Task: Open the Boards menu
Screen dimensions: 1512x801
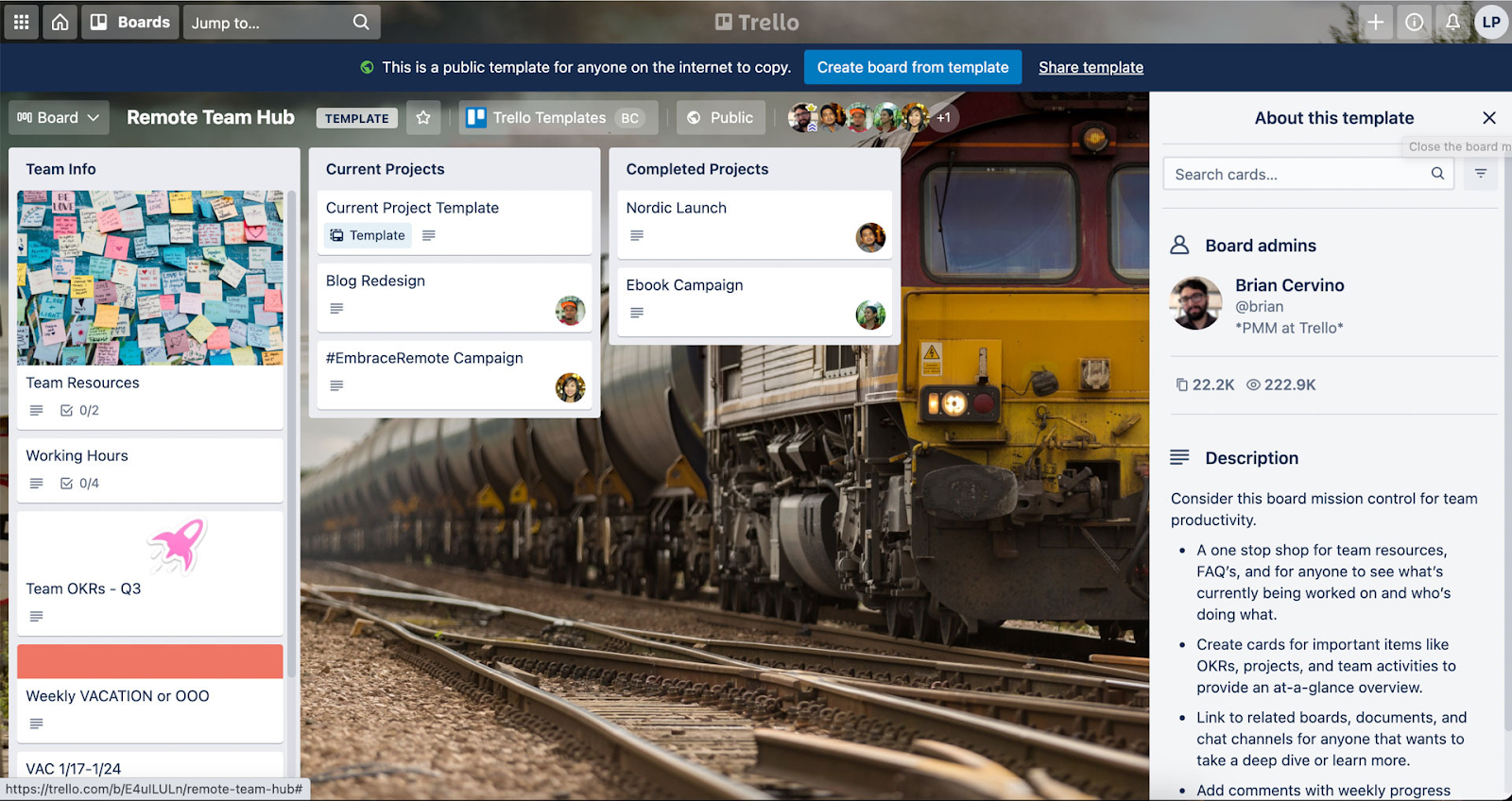Action: coord(130,22)
